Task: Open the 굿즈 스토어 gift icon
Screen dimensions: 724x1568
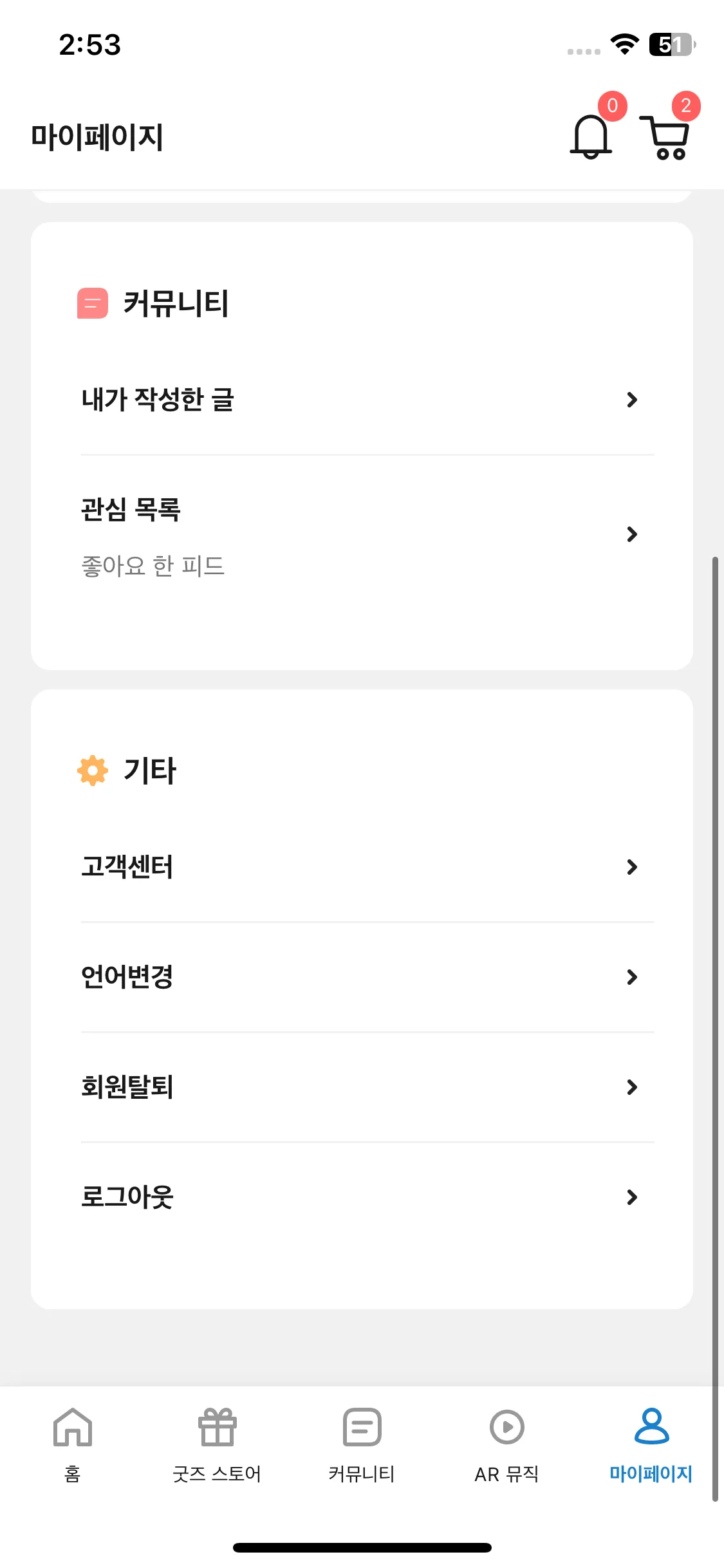Action: (x=218, y=1427)
